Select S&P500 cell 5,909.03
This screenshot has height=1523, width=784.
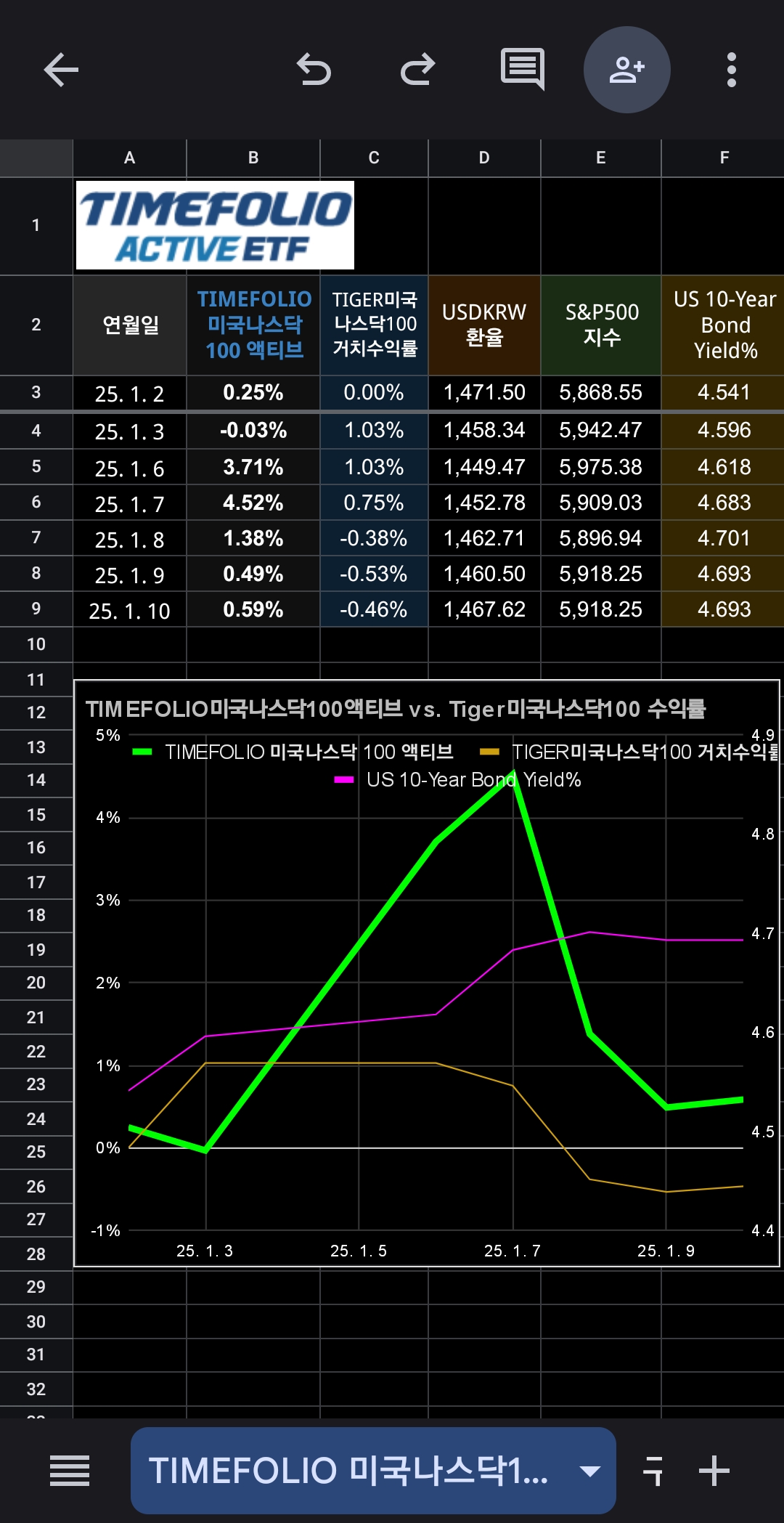[x=601, y=503]
